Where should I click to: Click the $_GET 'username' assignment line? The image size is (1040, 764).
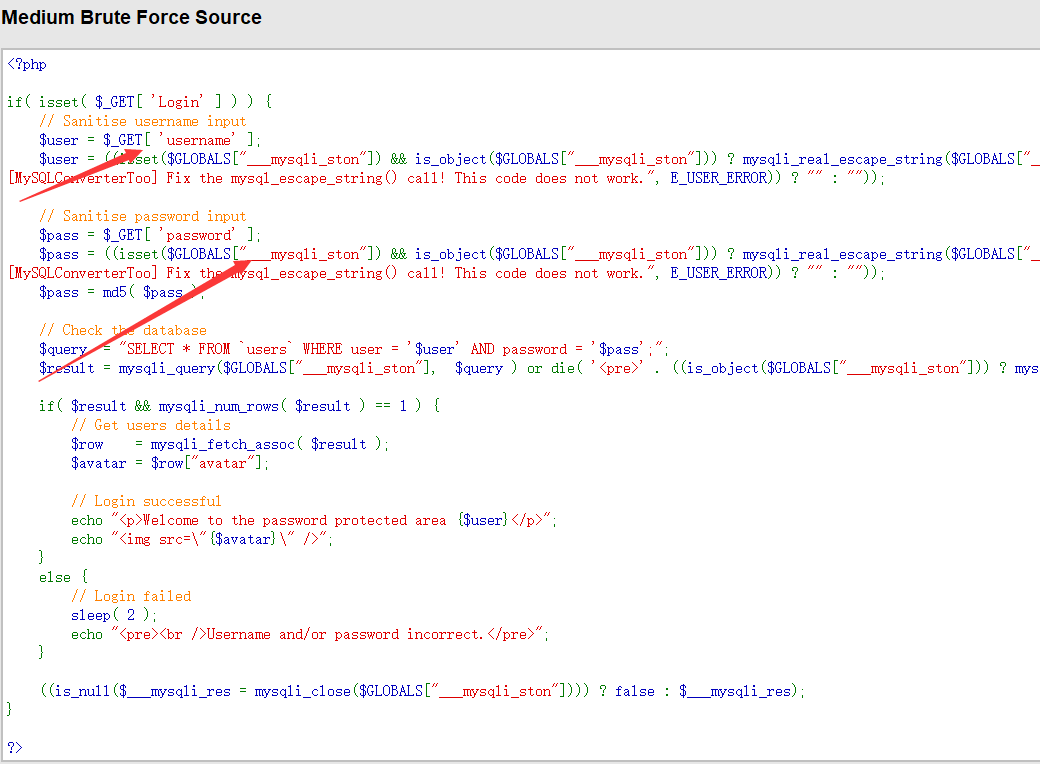(x=150, y=140)
